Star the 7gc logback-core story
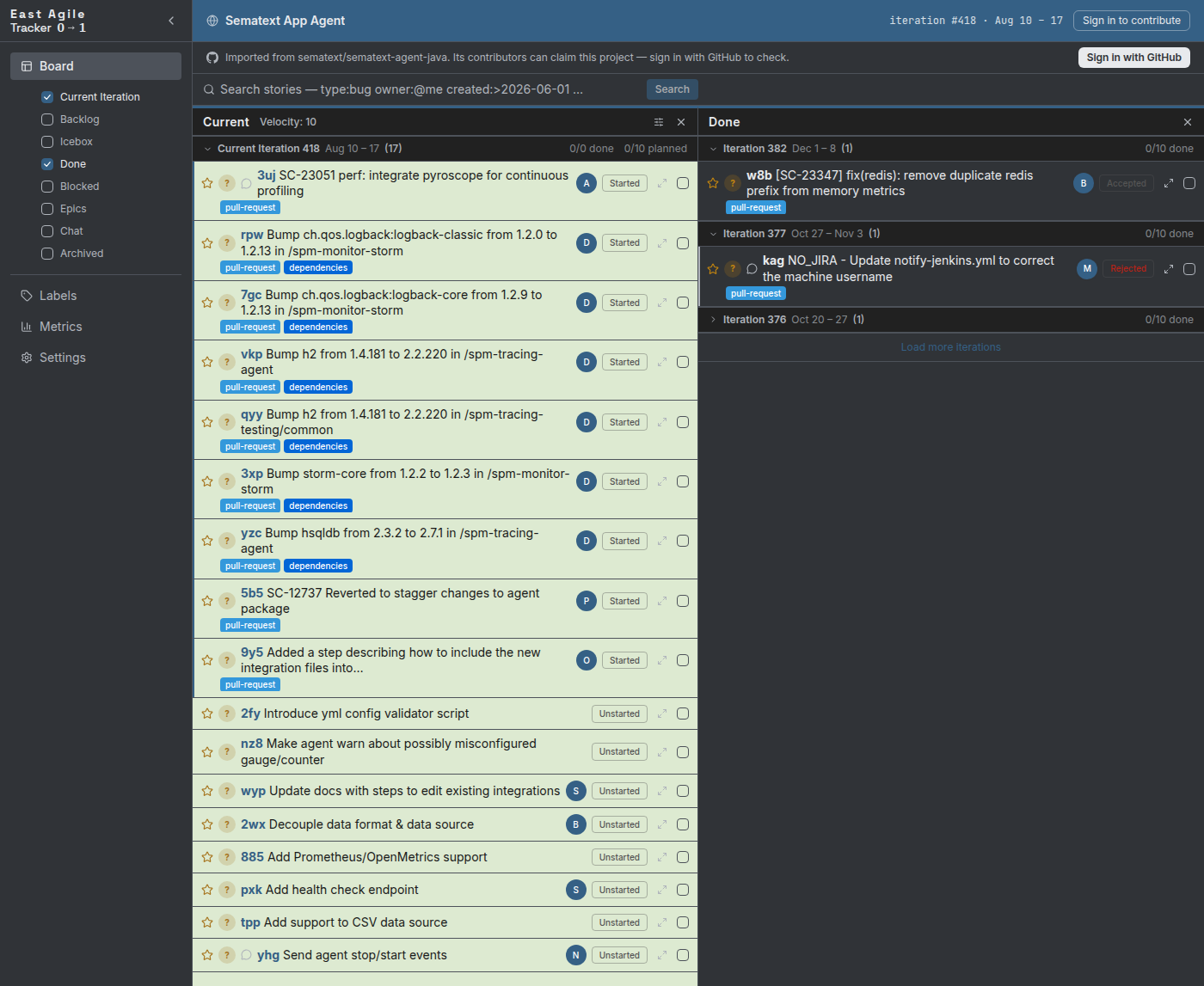1204x986 pixels. click(x=207, y=303)
